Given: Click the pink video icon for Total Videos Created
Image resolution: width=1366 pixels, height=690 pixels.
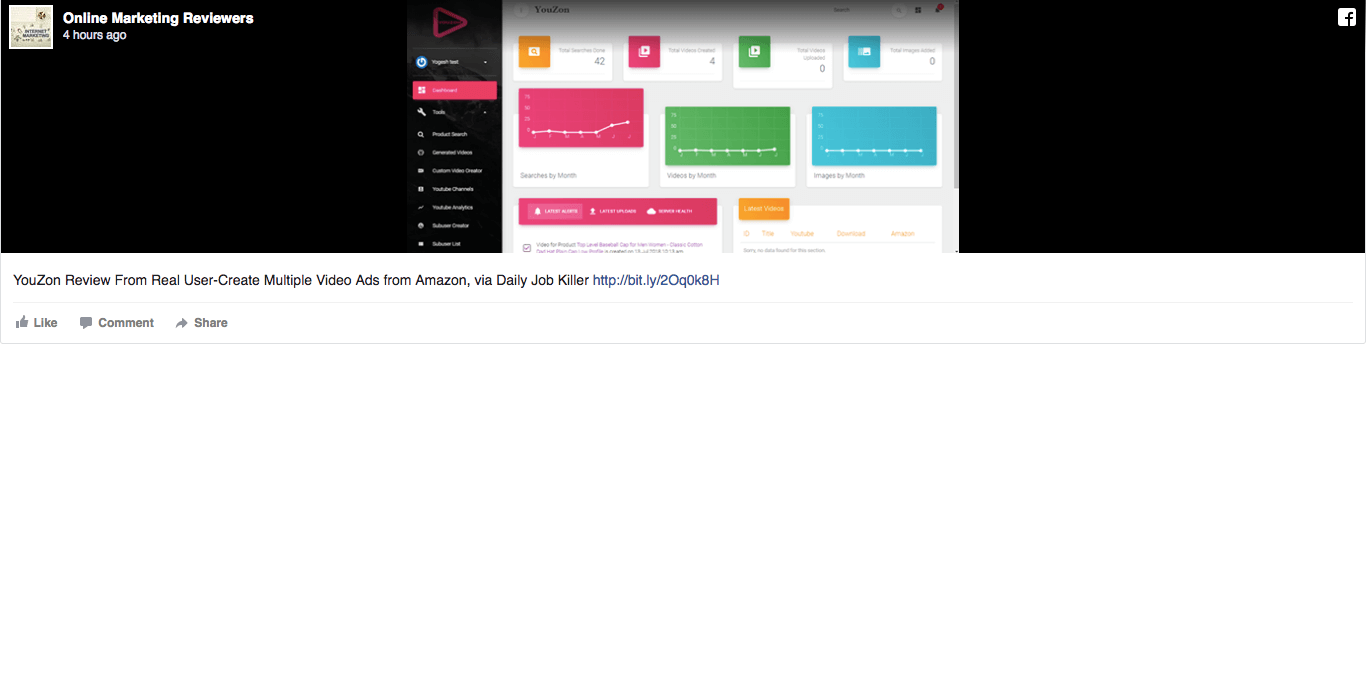Looking at the screenshot, I should 645,51.
